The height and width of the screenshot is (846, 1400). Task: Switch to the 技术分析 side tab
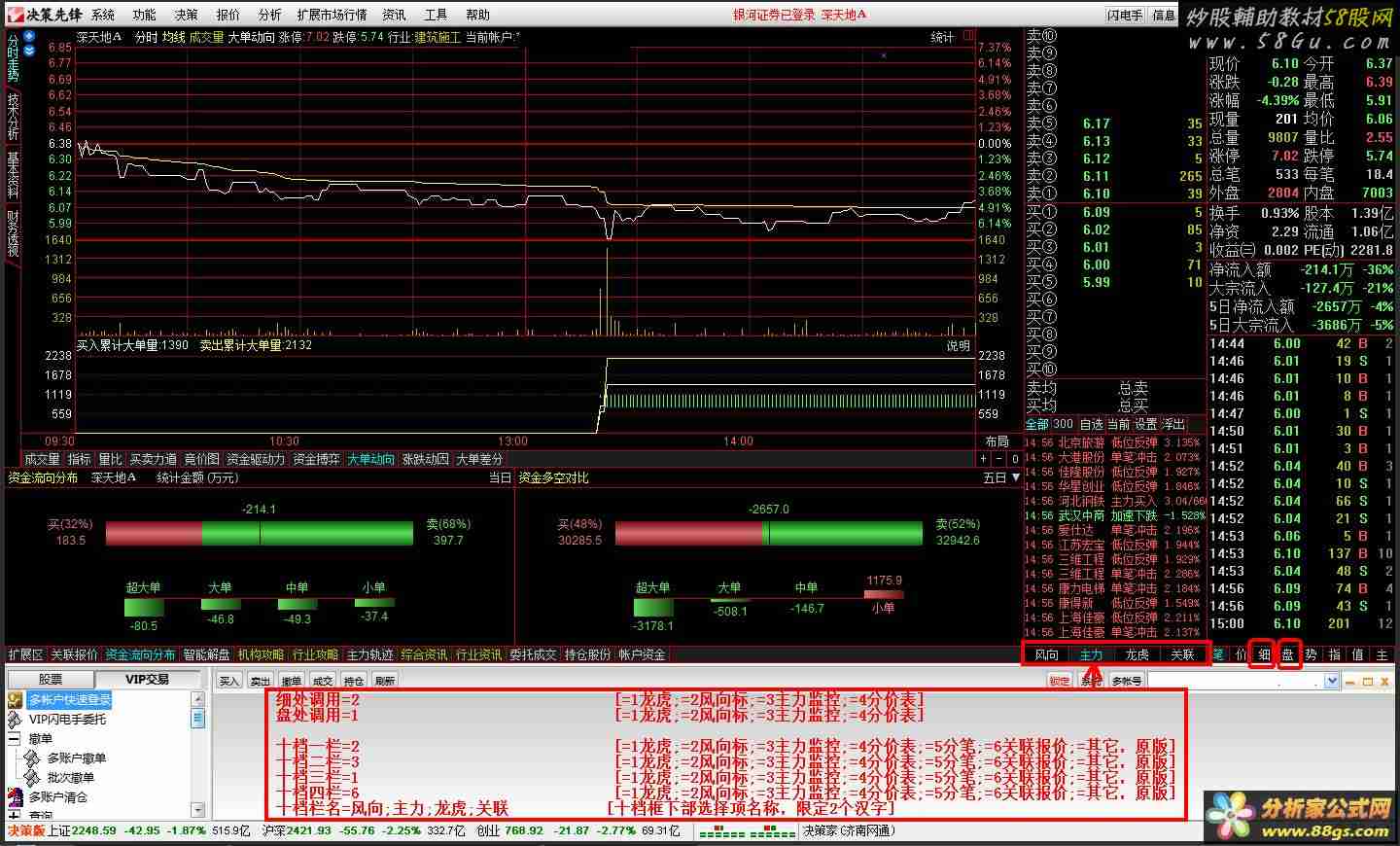[13, 116]
